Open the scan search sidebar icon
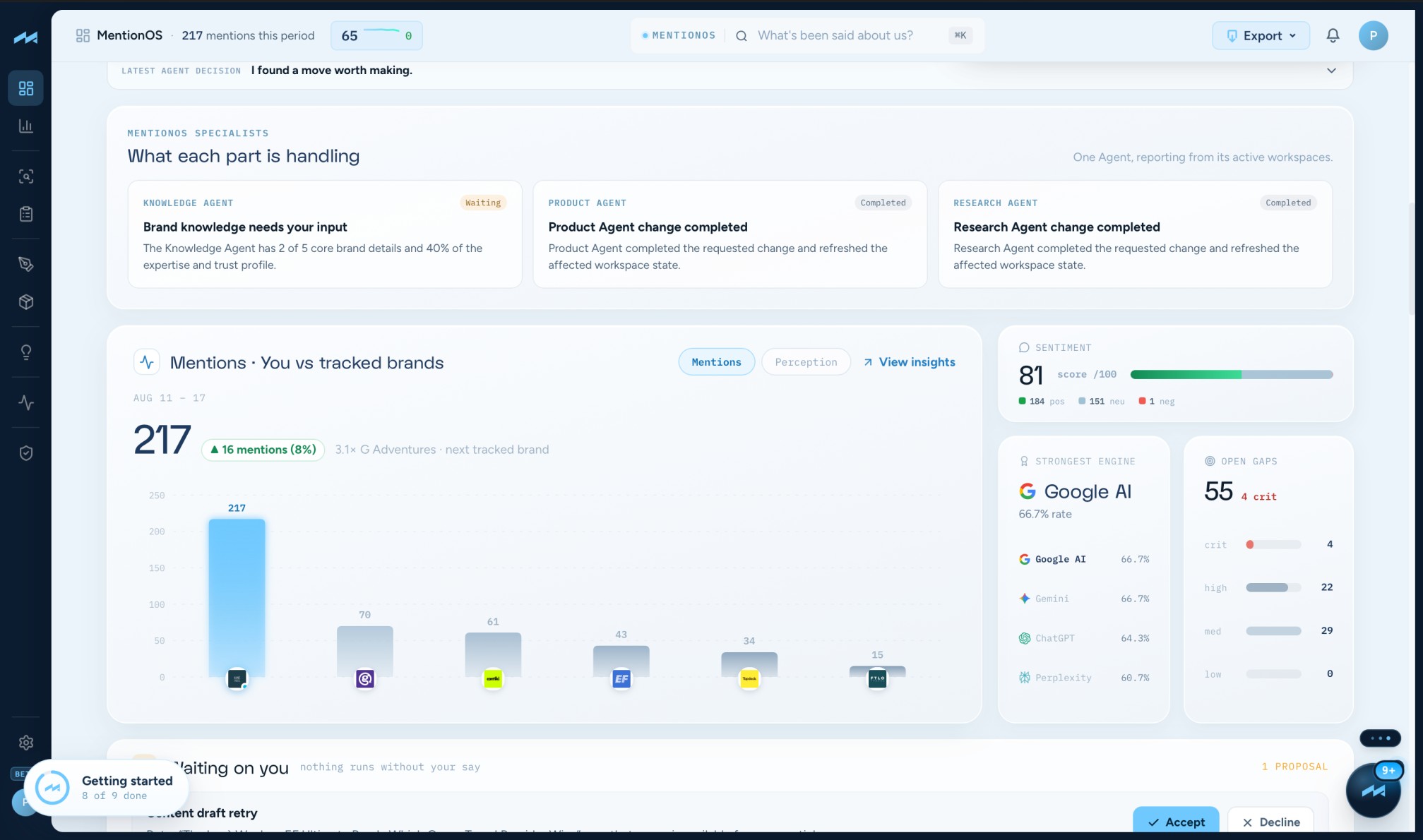 pos(26,176)
